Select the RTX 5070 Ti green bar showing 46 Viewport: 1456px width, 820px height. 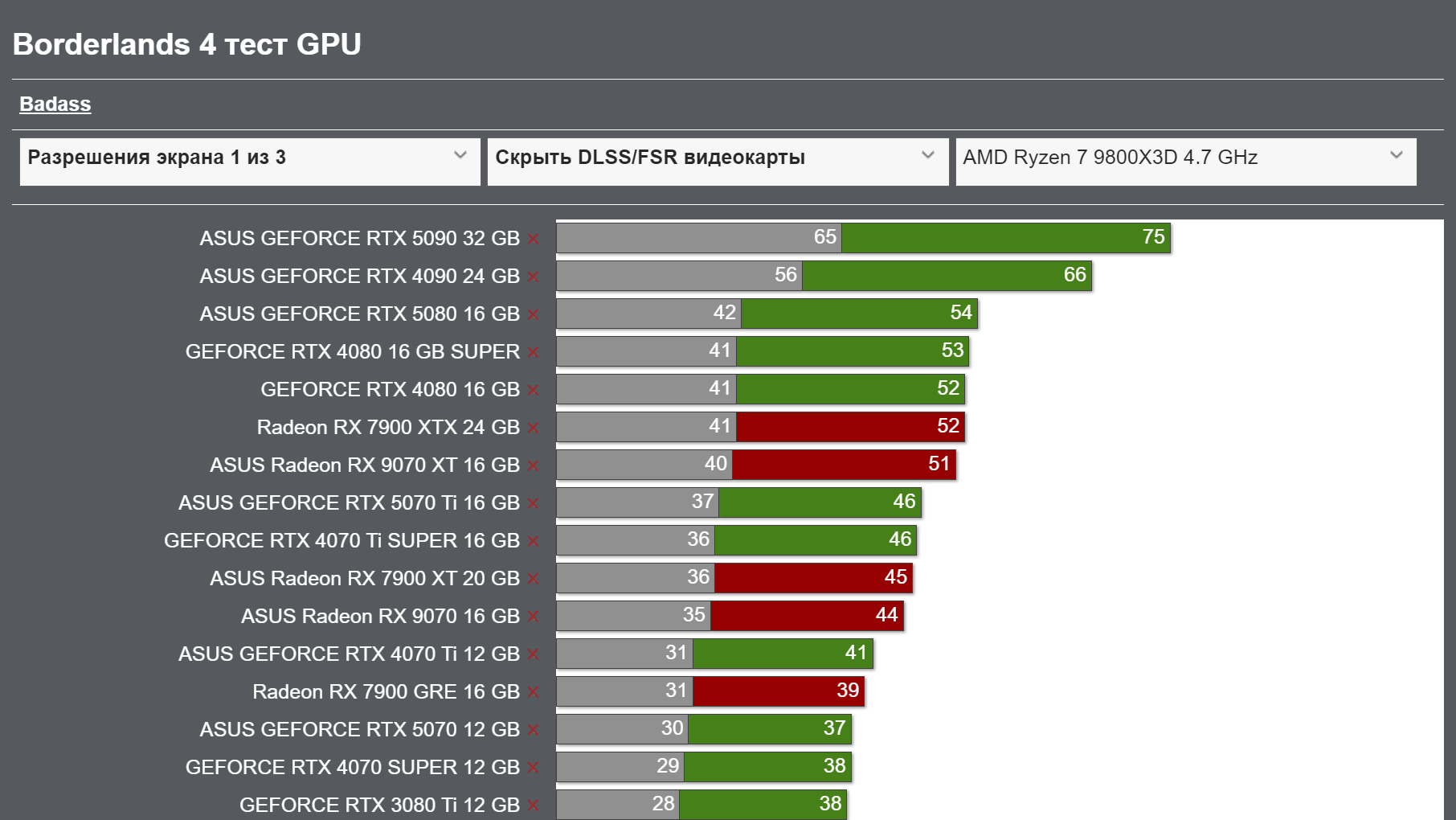pos(820,502)
